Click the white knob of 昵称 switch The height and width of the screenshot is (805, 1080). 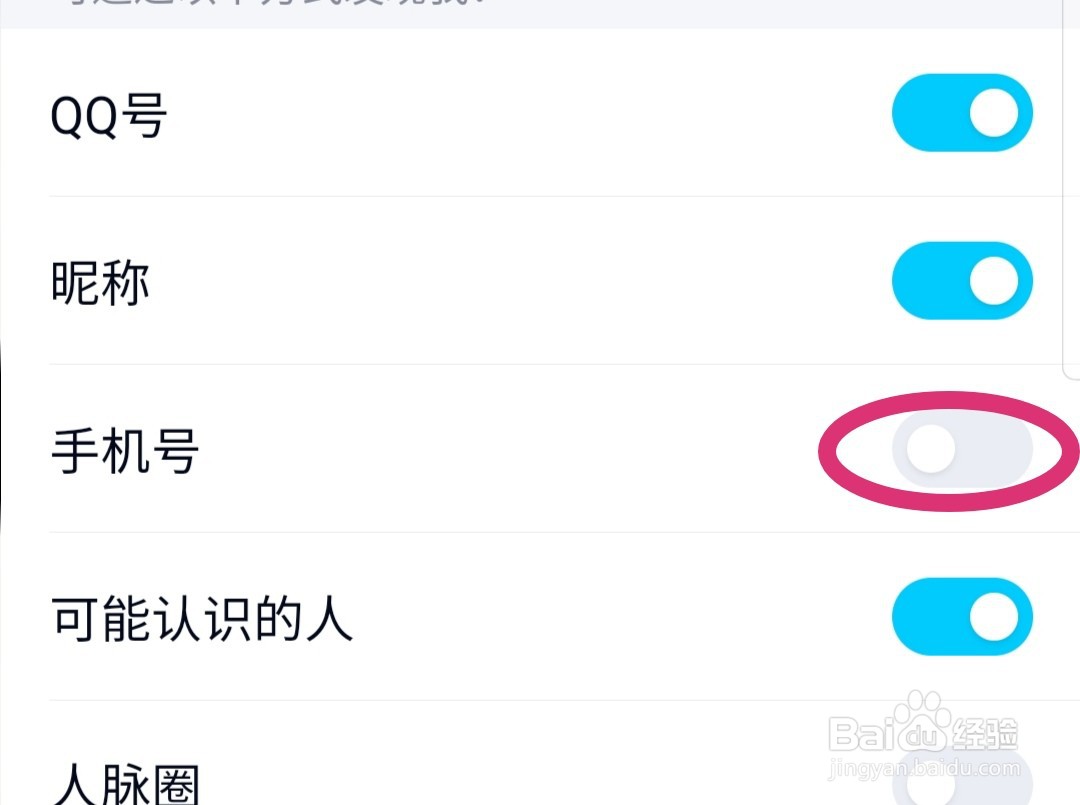[x=994, y=281]
